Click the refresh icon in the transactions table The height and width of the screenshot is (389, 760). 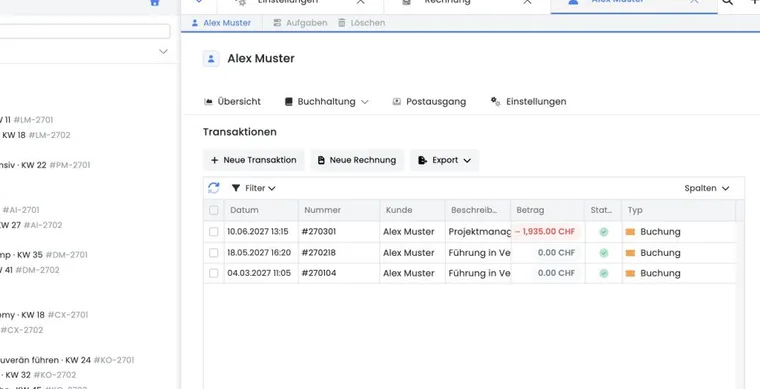point(214,188)
